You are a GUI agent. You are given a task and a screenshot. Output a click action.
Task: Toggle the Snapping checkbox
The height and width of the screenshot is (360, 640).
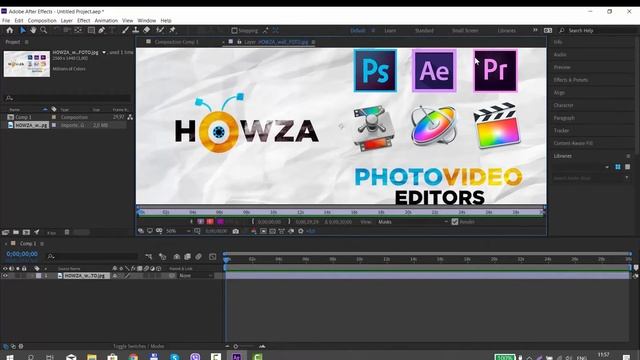(x=234, y=31)
